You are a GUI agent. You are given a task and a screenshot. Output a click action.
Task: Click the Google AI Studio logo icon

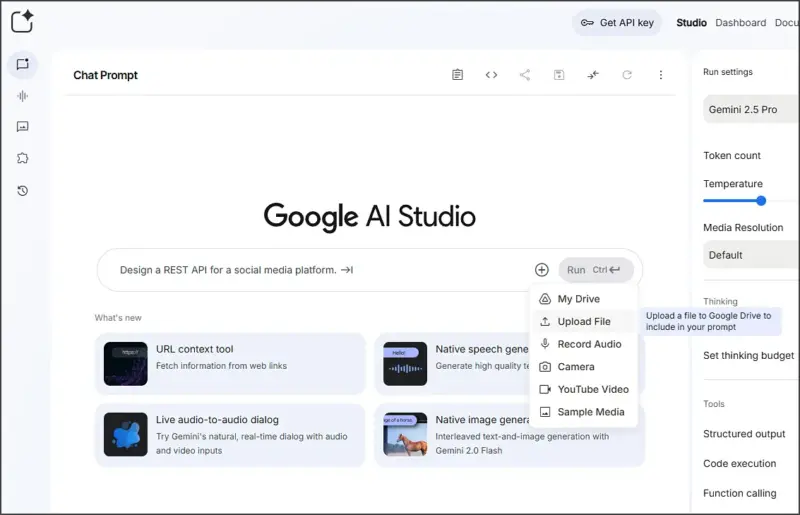coord(22,21)
